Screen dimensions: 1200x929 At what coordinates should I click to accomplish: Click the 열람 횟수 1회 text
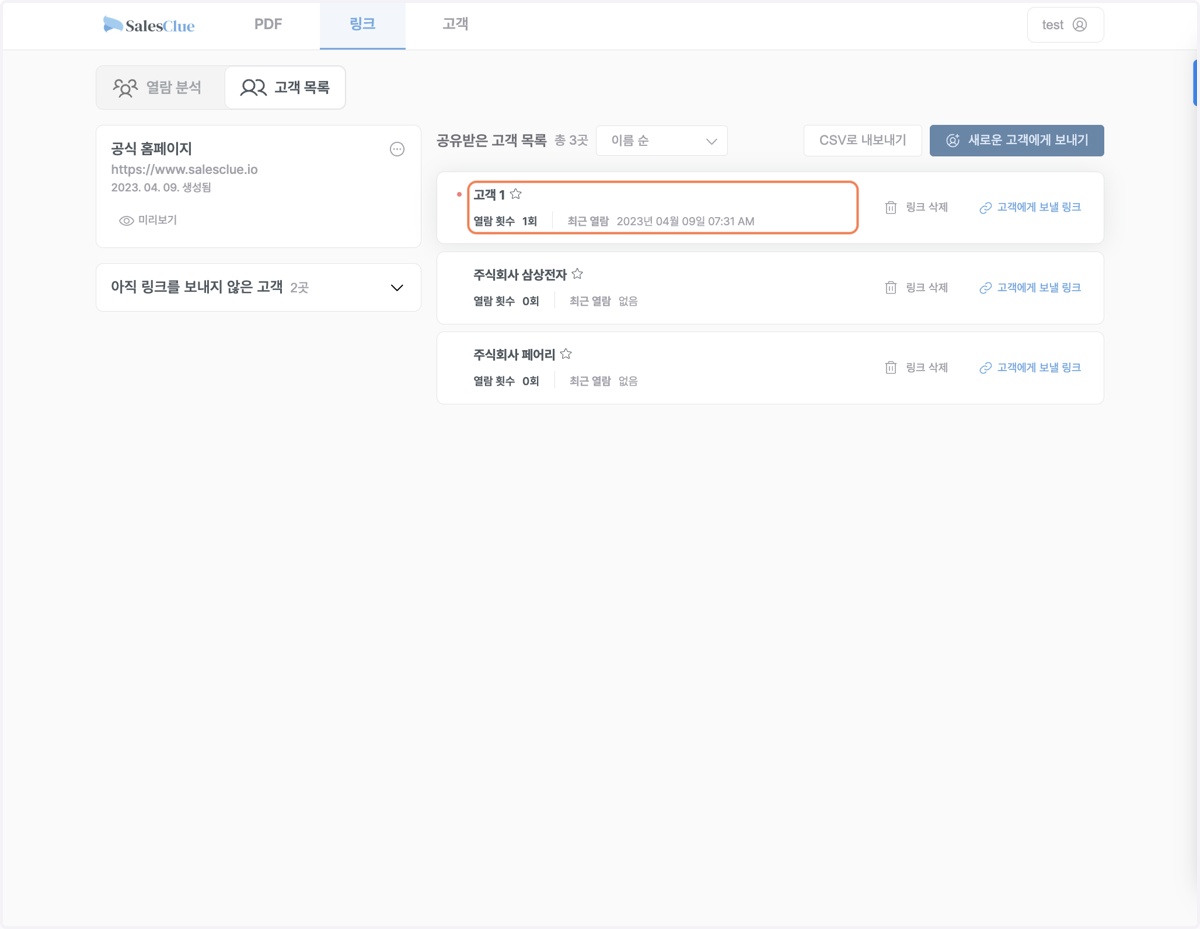[505, 221]
